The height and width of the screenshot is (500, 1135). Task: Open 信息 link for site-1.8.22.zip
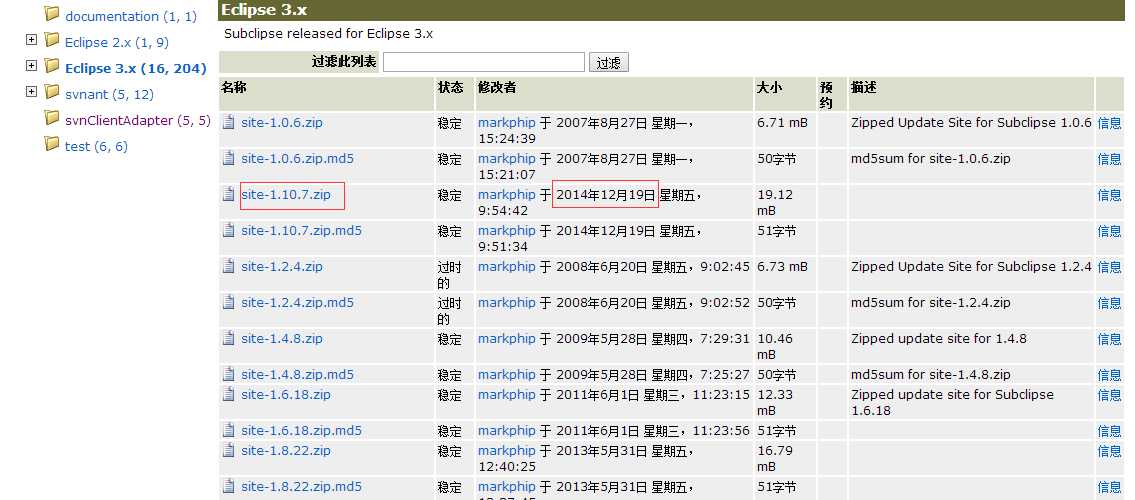click(1109, 452)
